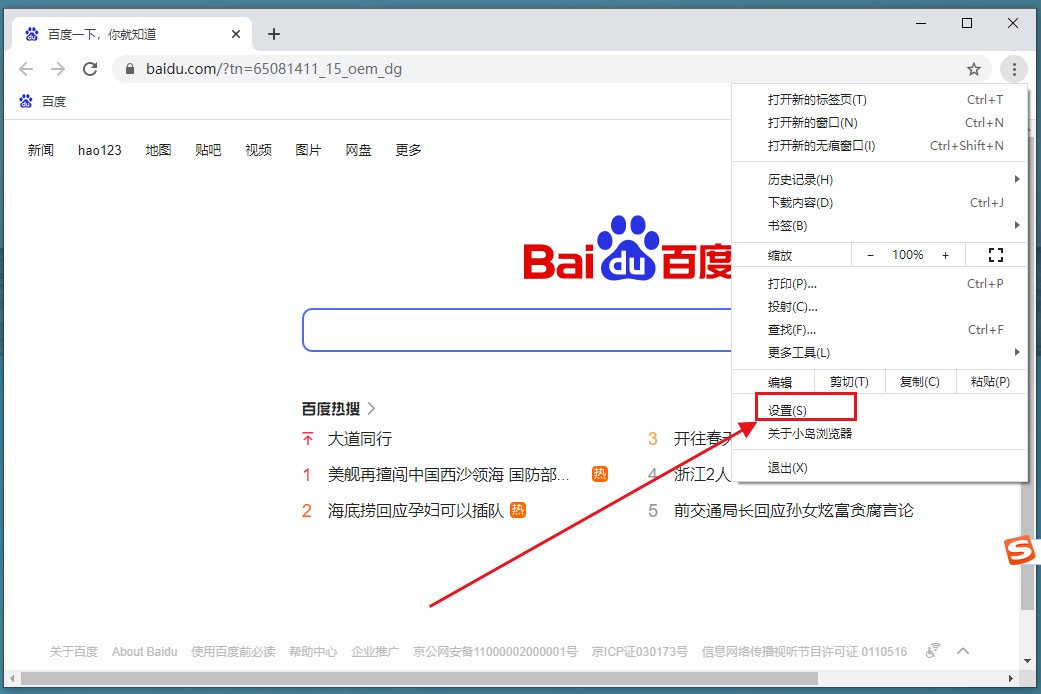The width and height of the screenshot is (1041, 694).
Task: Click 剪切(T) in edit row
Action: tap(849, 382)
